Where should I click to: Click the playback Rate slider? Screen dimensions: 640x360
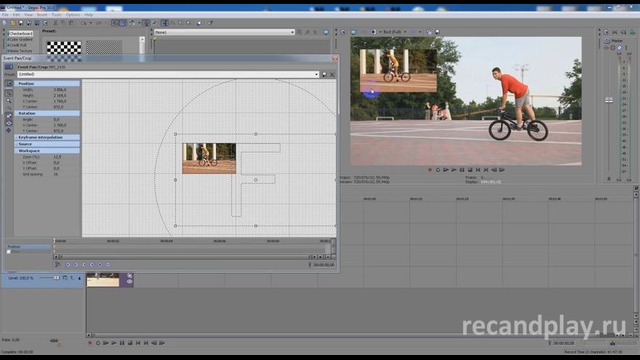(x=54, y=341)
